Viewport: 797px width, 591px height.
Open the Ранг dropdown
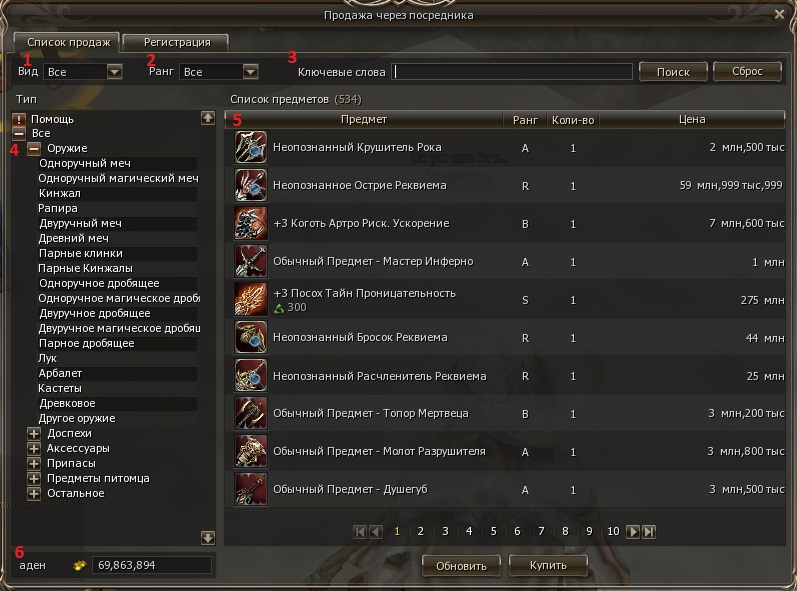click(250, 72)
